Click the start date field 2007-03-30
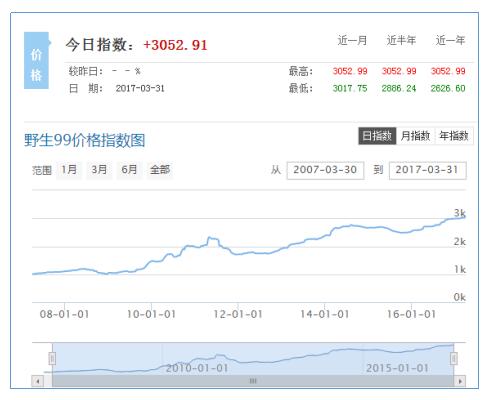This screenshot has height=400, width=491. pyautogui.click(x=325, y=170)
